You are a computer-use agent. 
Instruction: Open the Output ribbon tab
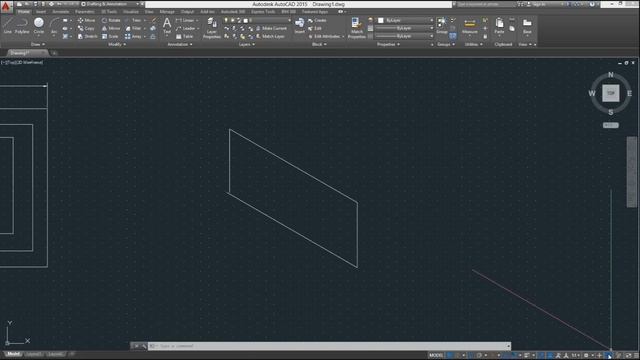(187, 12)
